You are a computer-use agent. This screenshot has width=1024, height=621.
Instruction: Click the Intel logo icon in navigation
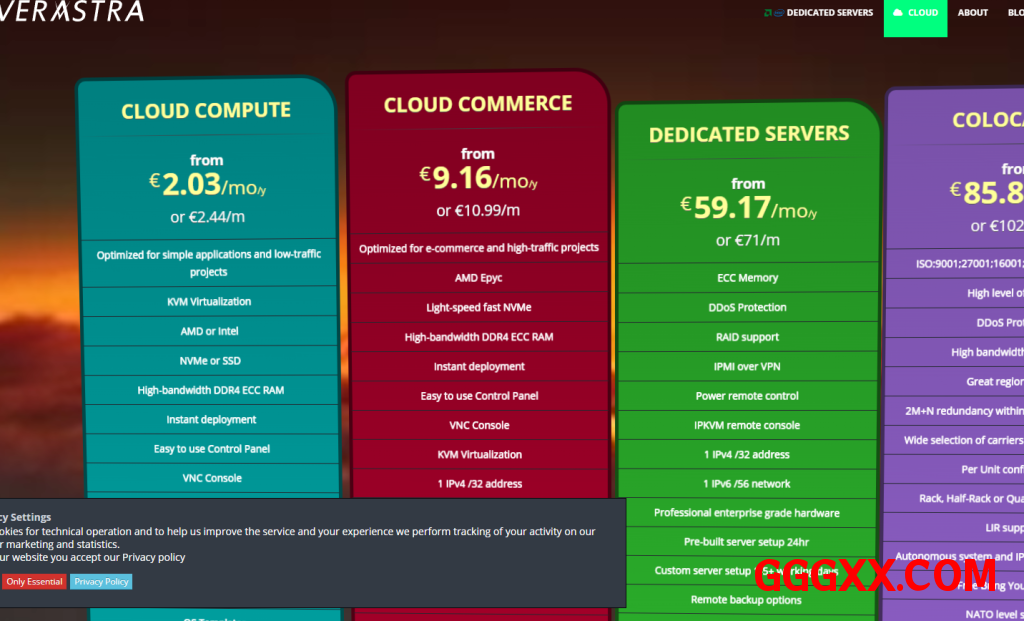(778, 13)
